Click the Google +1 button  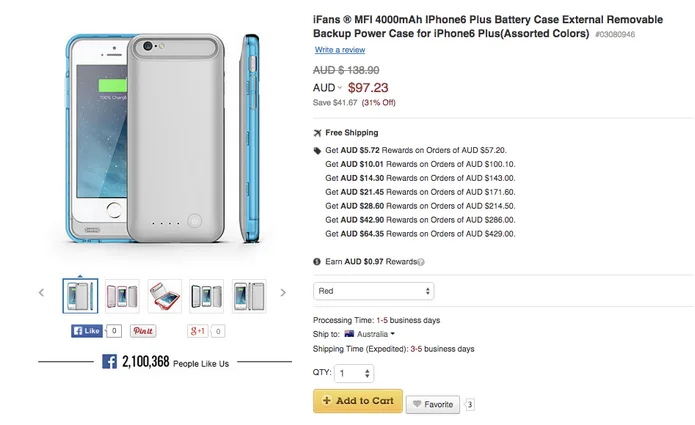click(x=198, y=330)
